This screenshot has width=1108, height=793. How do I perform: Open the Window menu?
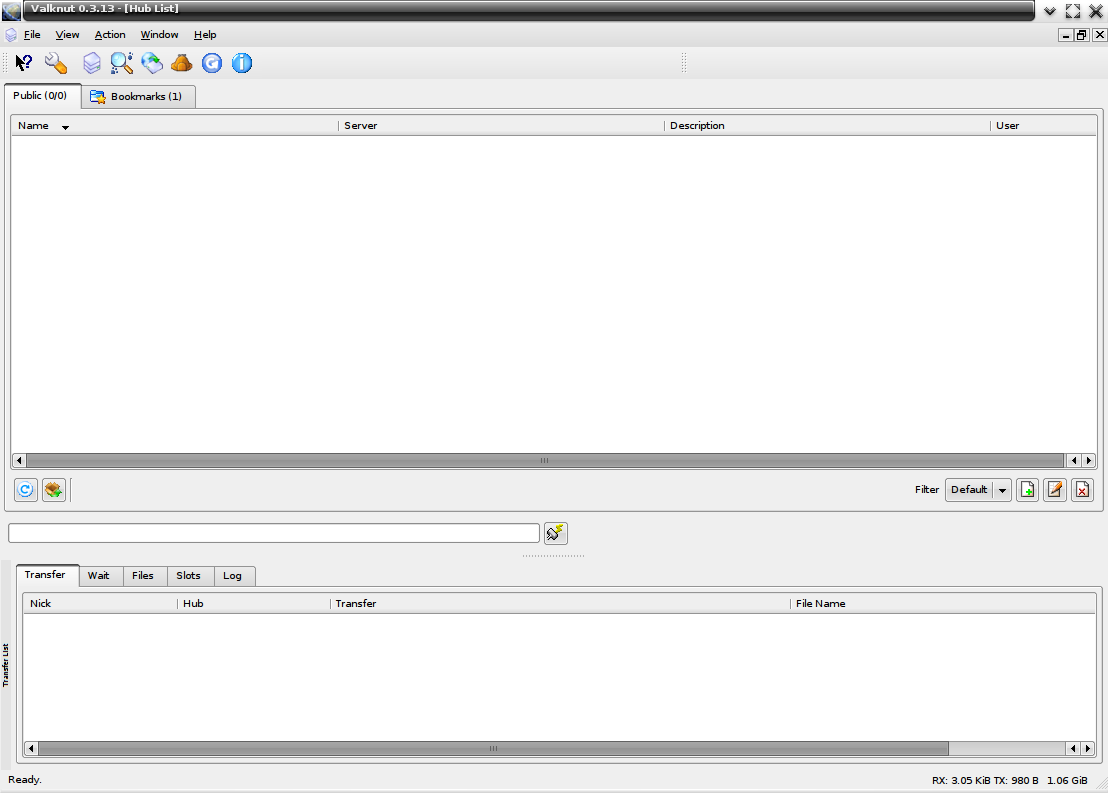[x=160, y=35]
